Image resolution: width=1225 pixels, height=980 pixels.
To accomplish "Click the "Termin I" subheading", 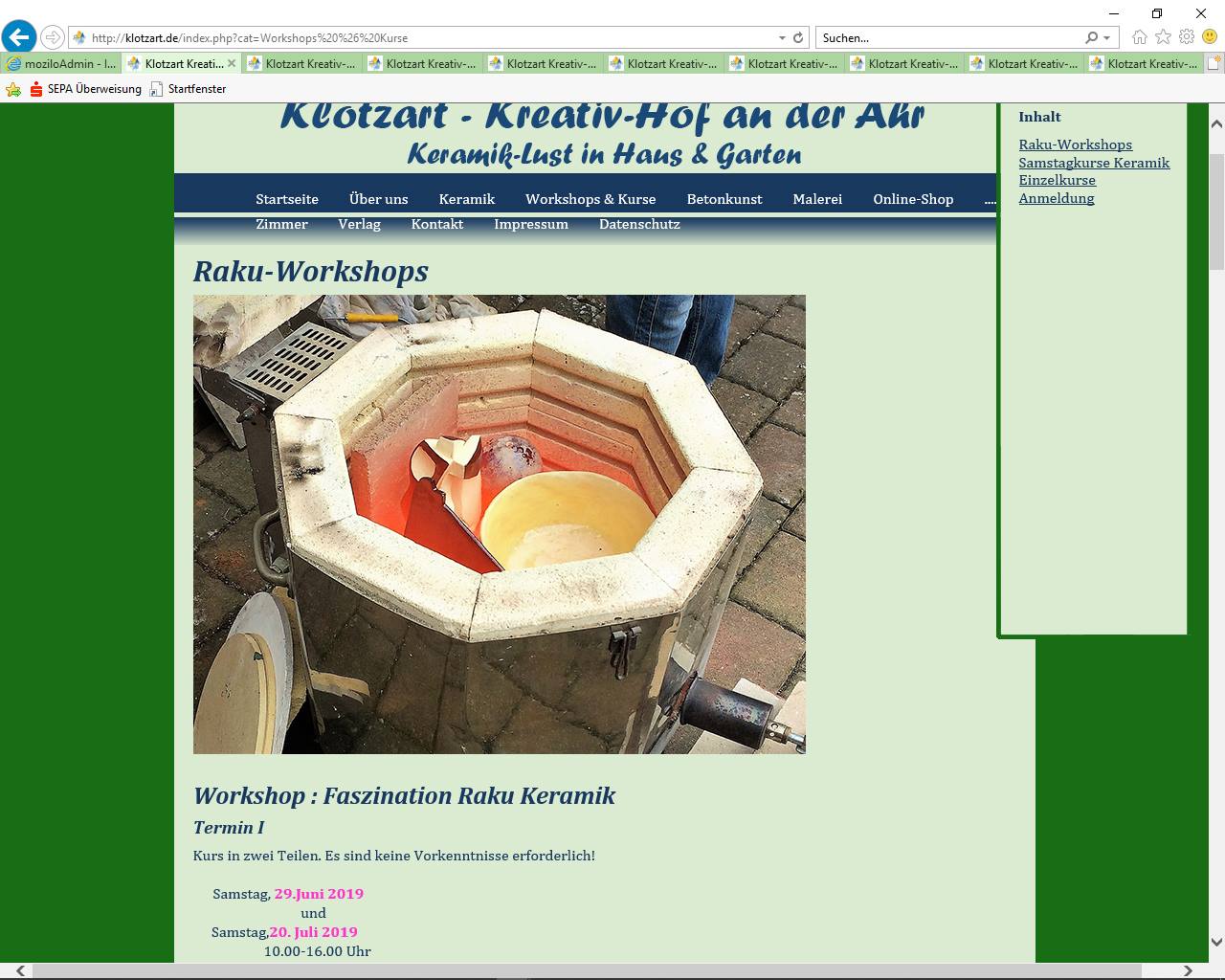I will tap(229, 828).
